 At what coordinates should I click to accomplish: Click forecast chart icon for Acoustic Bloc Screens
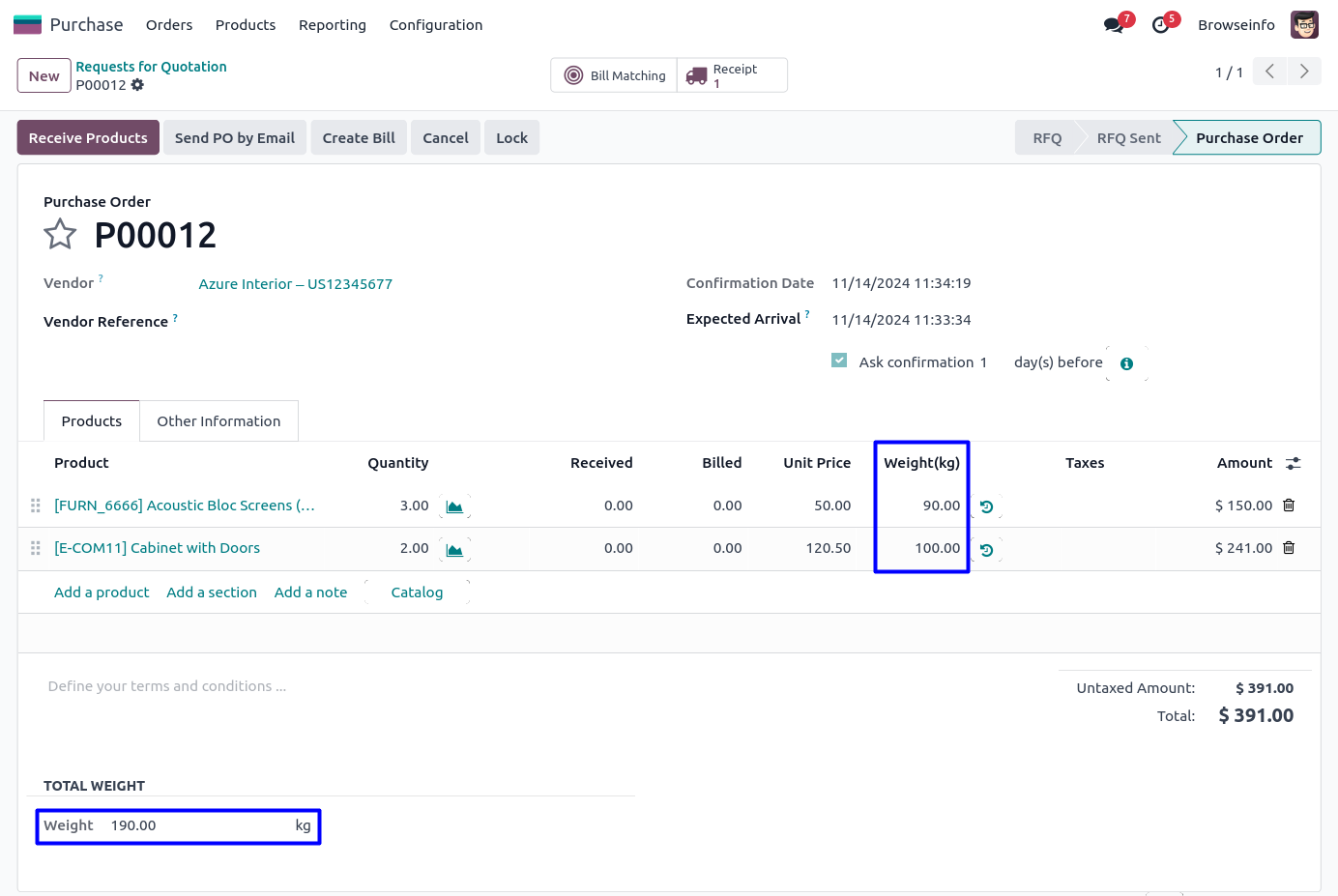(454, 506)
